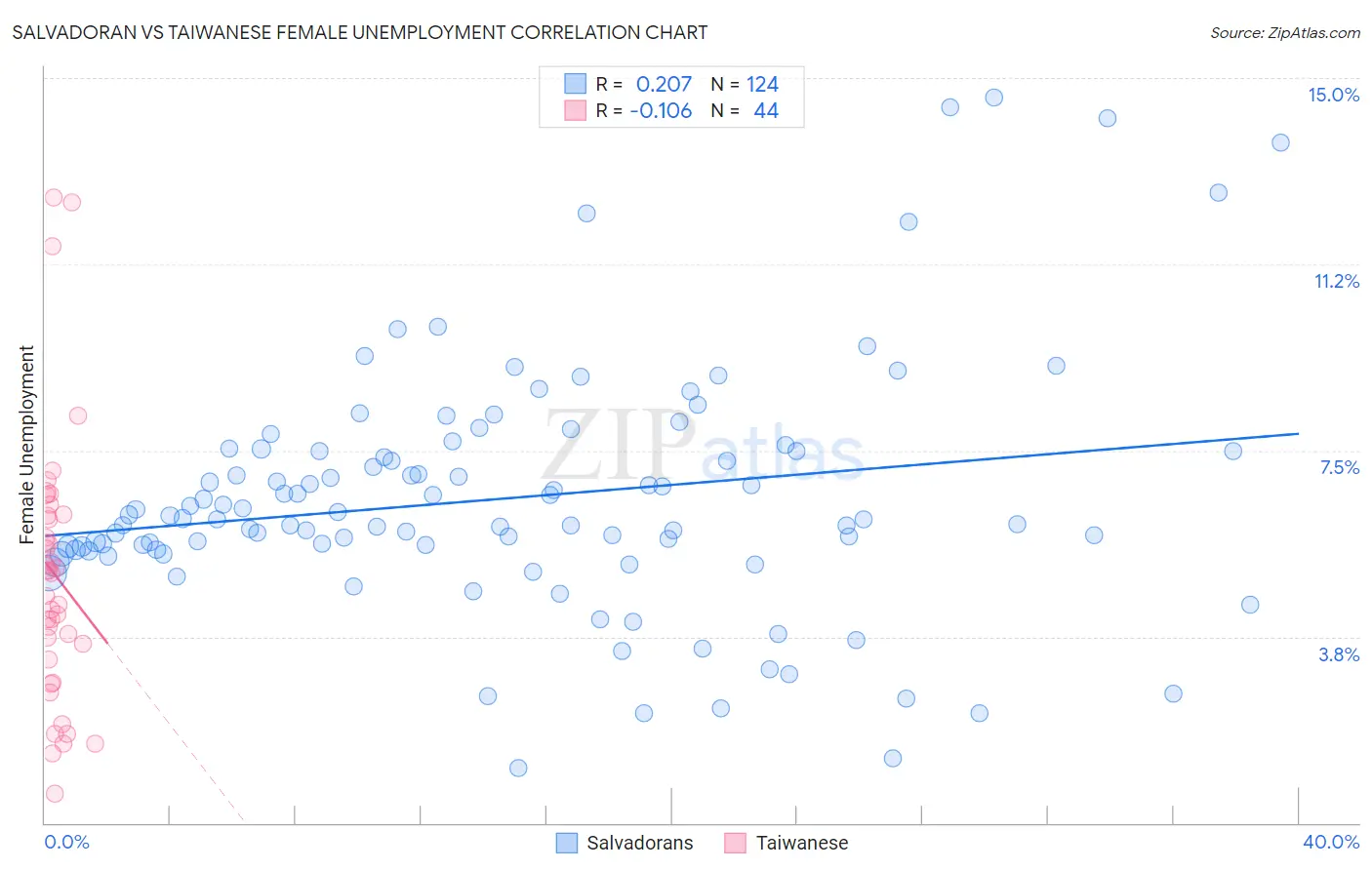1372x870 pixels.
Task: Click the 0.207 correlation value
Action: click(x=664, y=84)
